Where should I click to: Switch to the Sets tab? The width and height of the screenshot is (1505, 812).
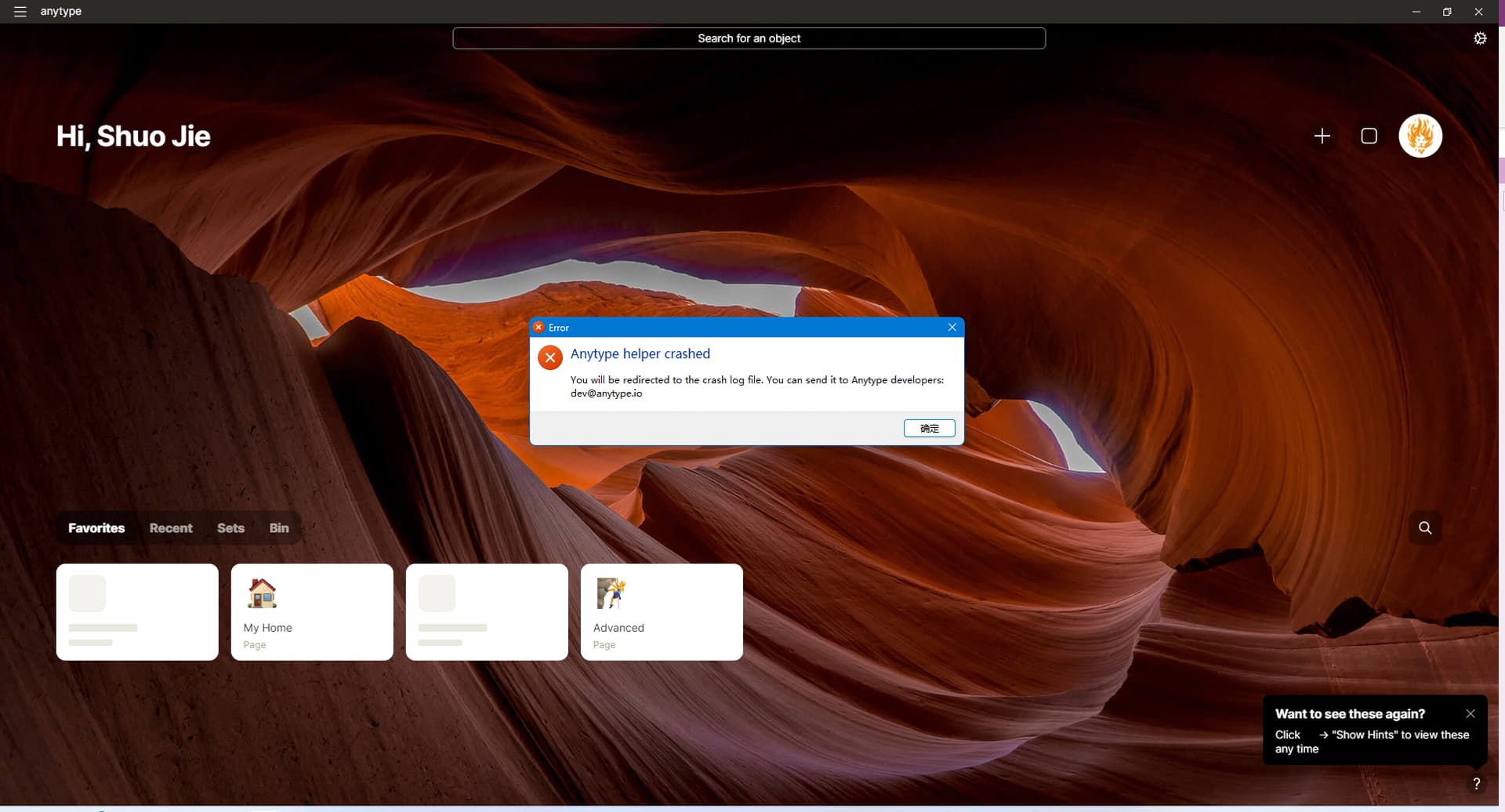pyautogui.click(x=230, y=528)
